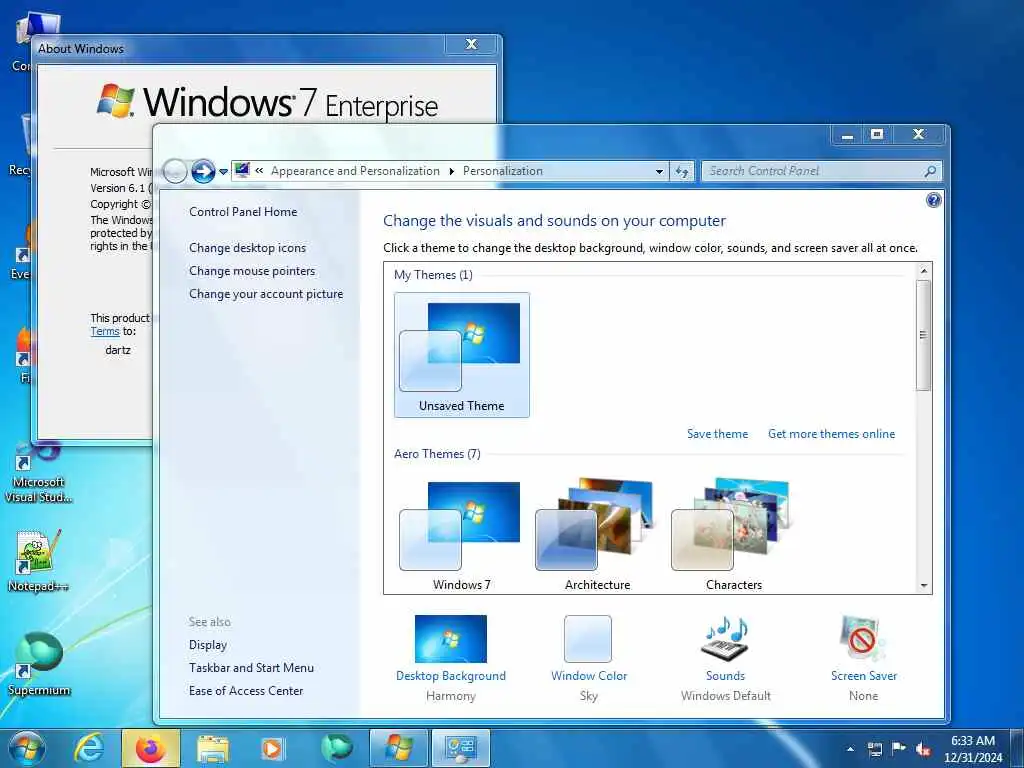Click the Sounds label link
The image size is (1024, 768).
click(x=725, y=676)
